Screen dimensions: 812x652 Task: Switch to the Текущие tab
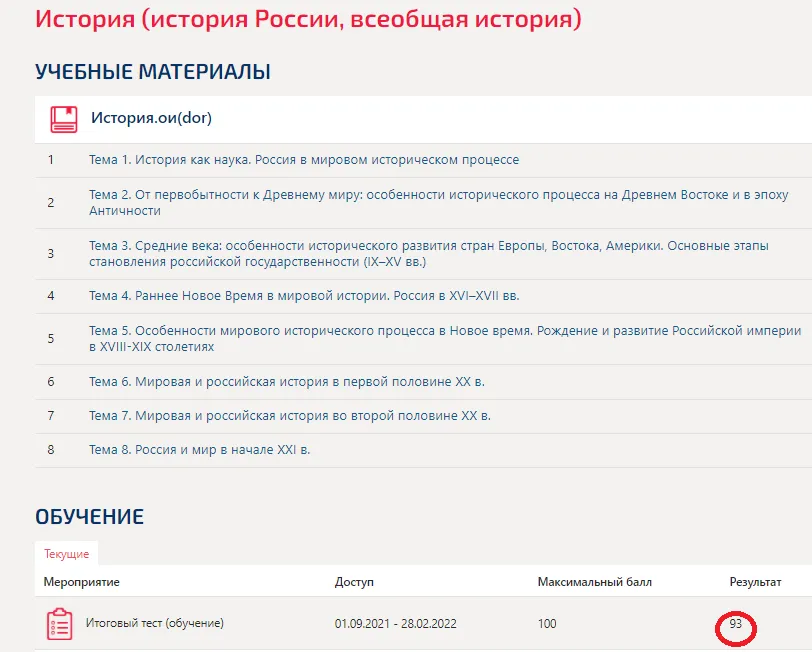66,554
